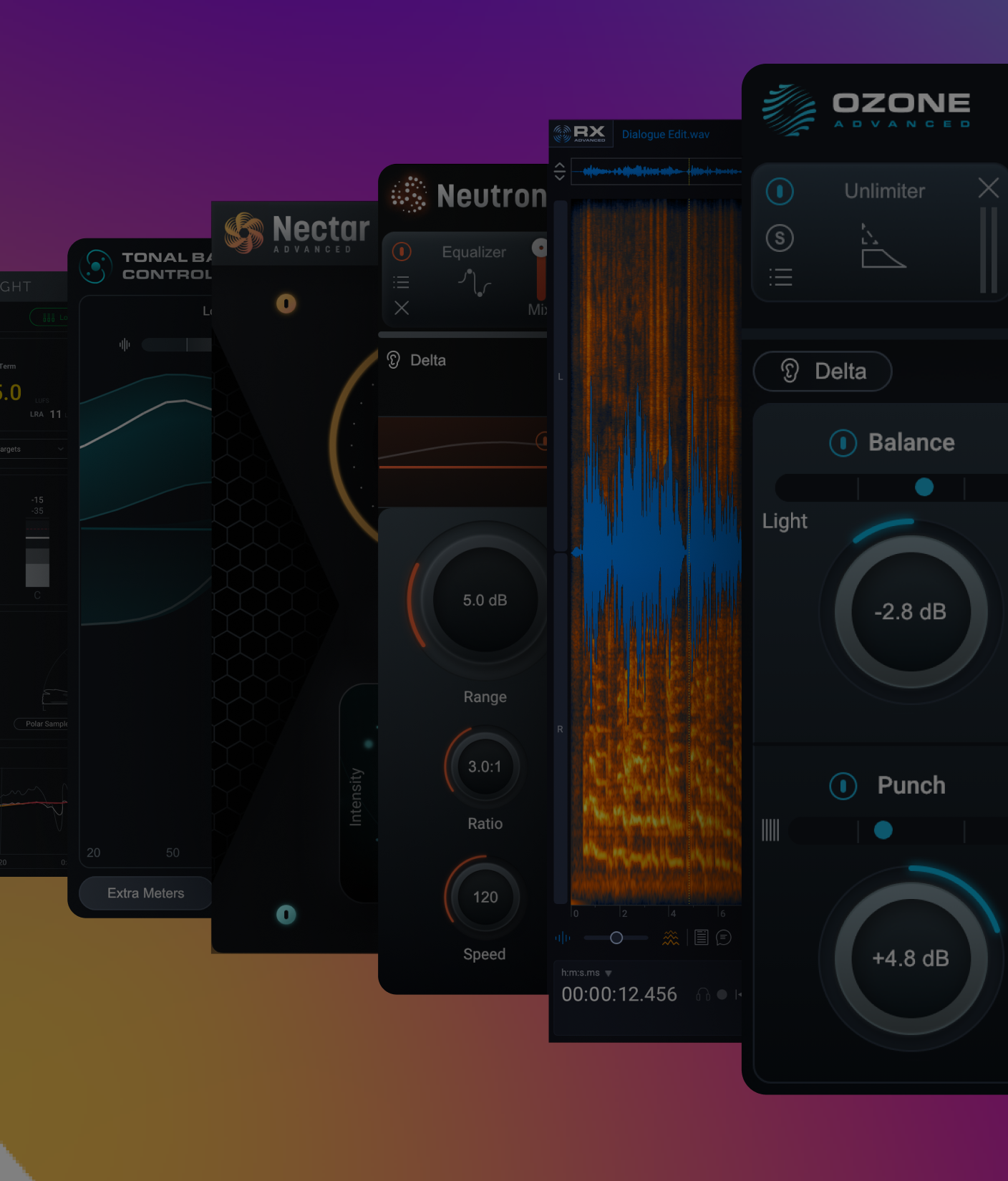This screenshot has height=1181, width=1008.
Task: Open the h:m:s.ms time format dropdown
Action: click(586, 973)
